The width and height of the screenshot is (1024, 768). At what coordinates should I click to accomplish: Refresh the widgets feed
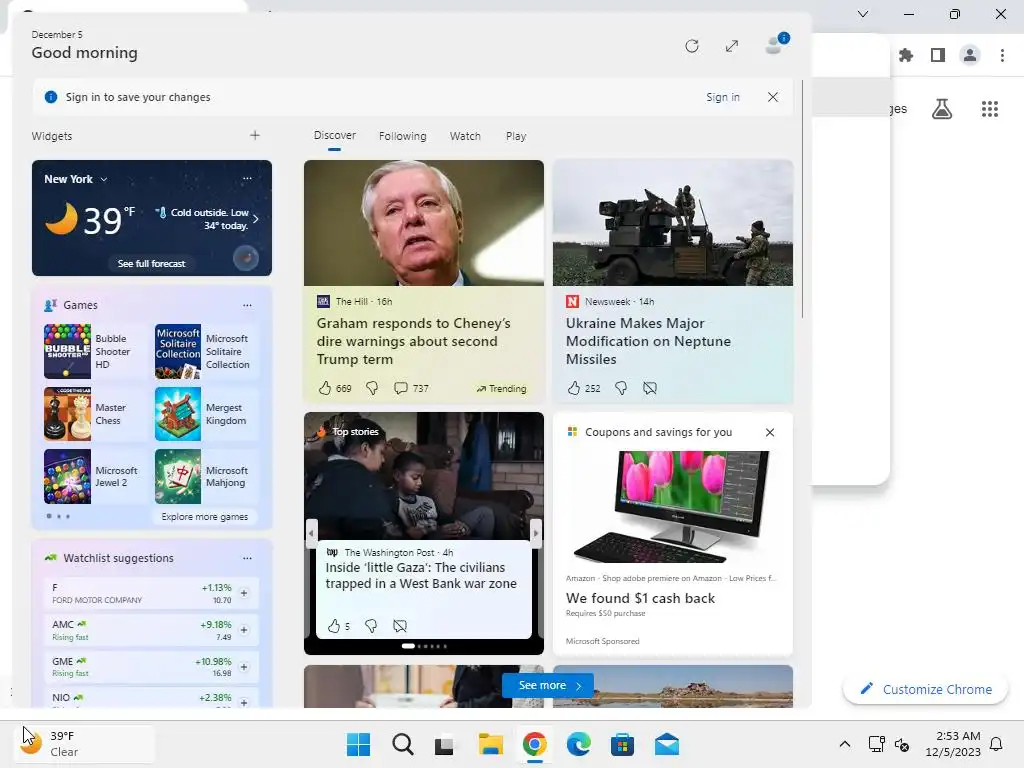[692, 46]
